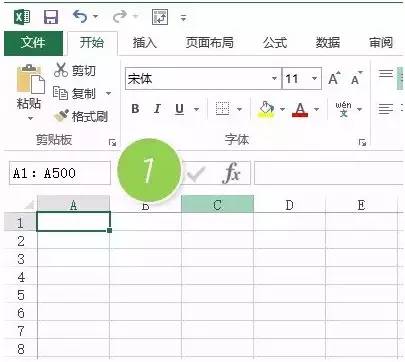Open the 字体 group dialog launcher
This screenshot has width=405, height=362.
362,142
